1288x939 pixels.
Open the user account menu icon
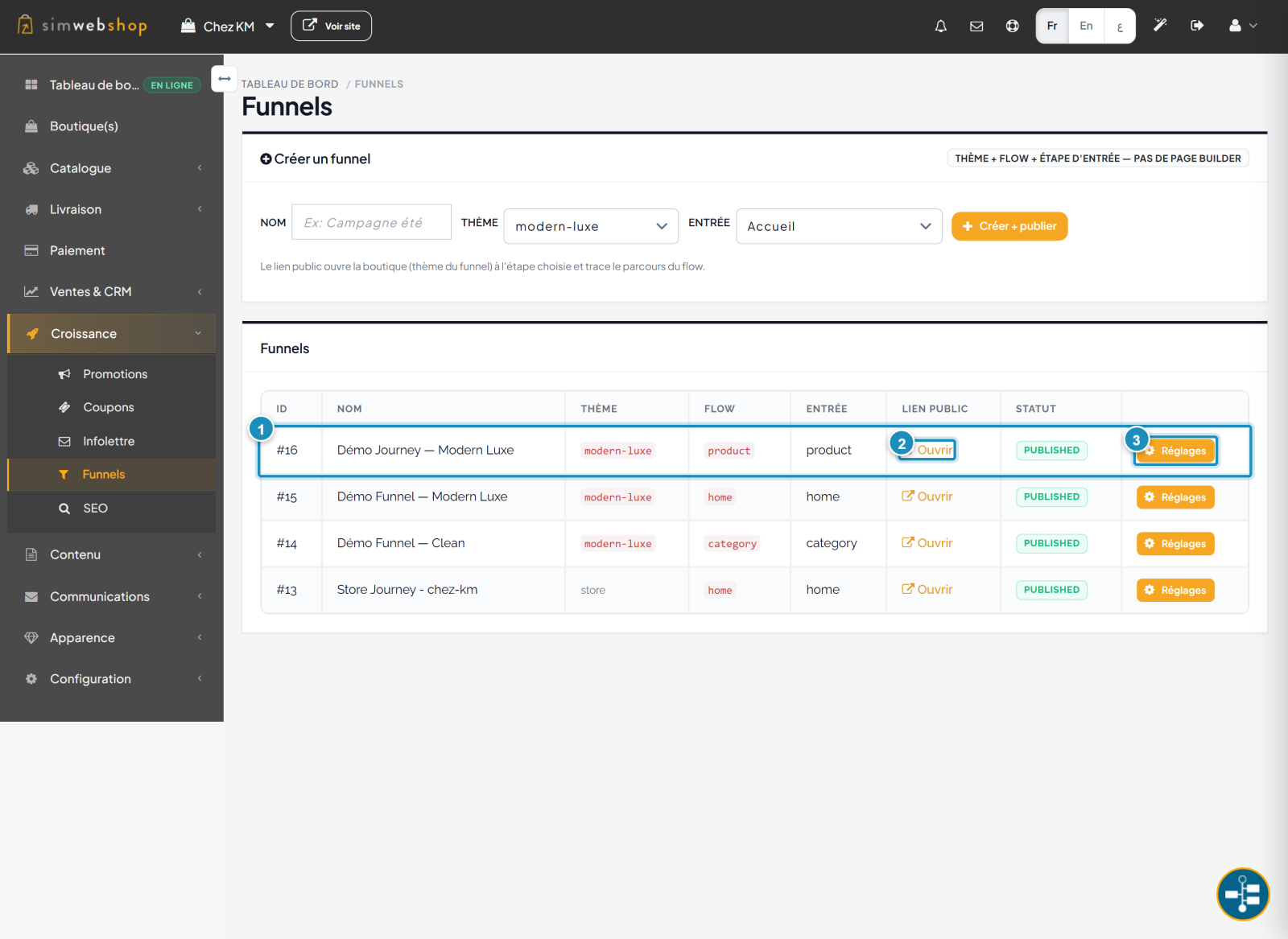pos(1242,26)
